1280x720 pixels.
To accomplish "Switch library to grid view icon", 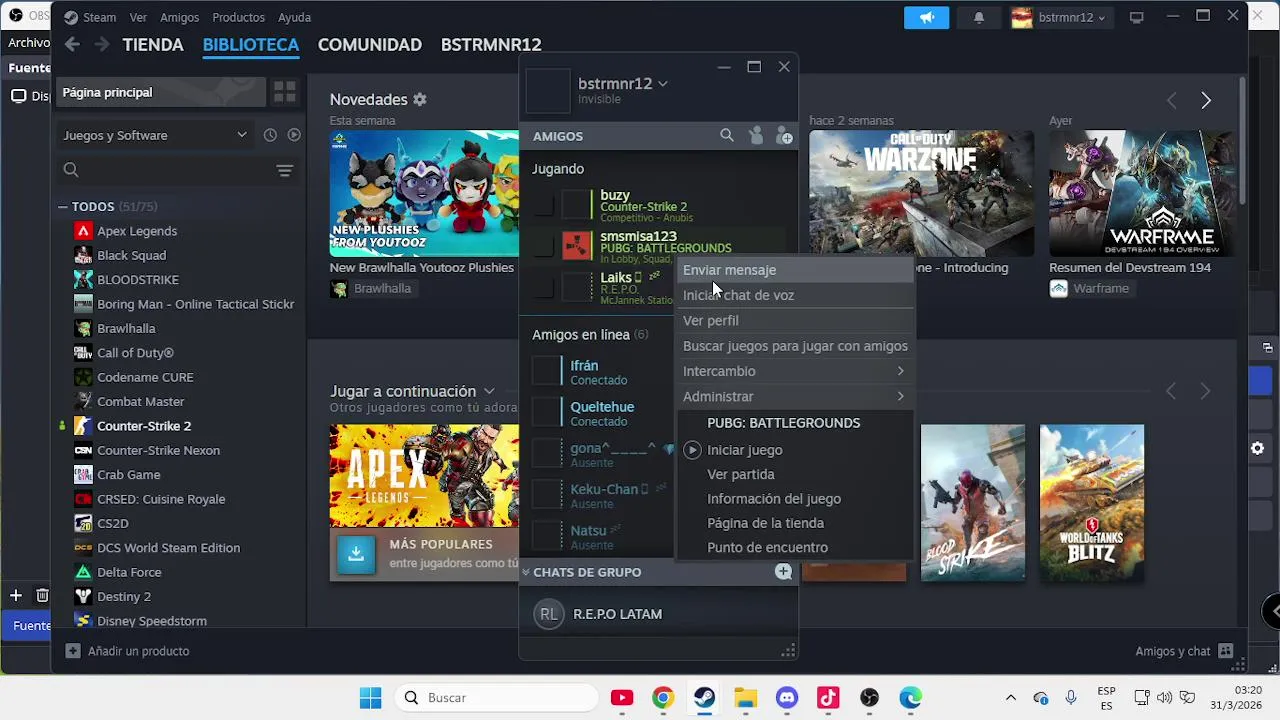I will (285, 92).
